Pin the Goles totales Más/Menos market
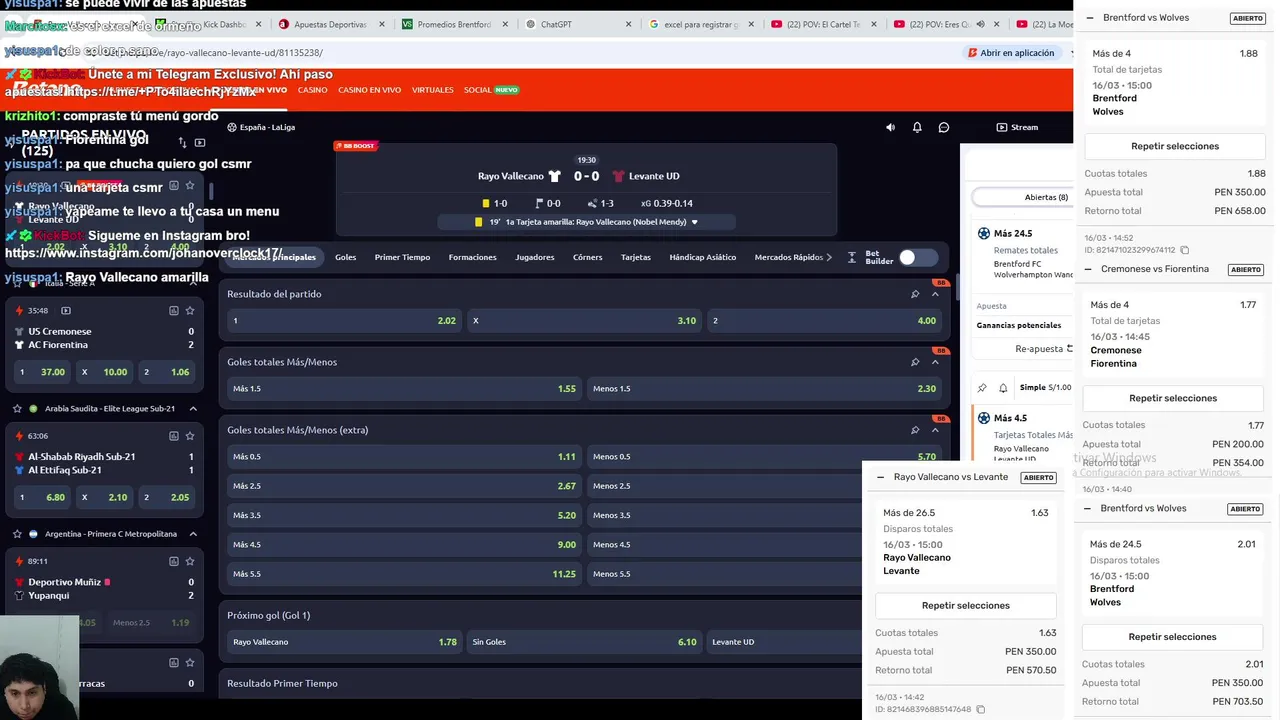 (915, 362)
